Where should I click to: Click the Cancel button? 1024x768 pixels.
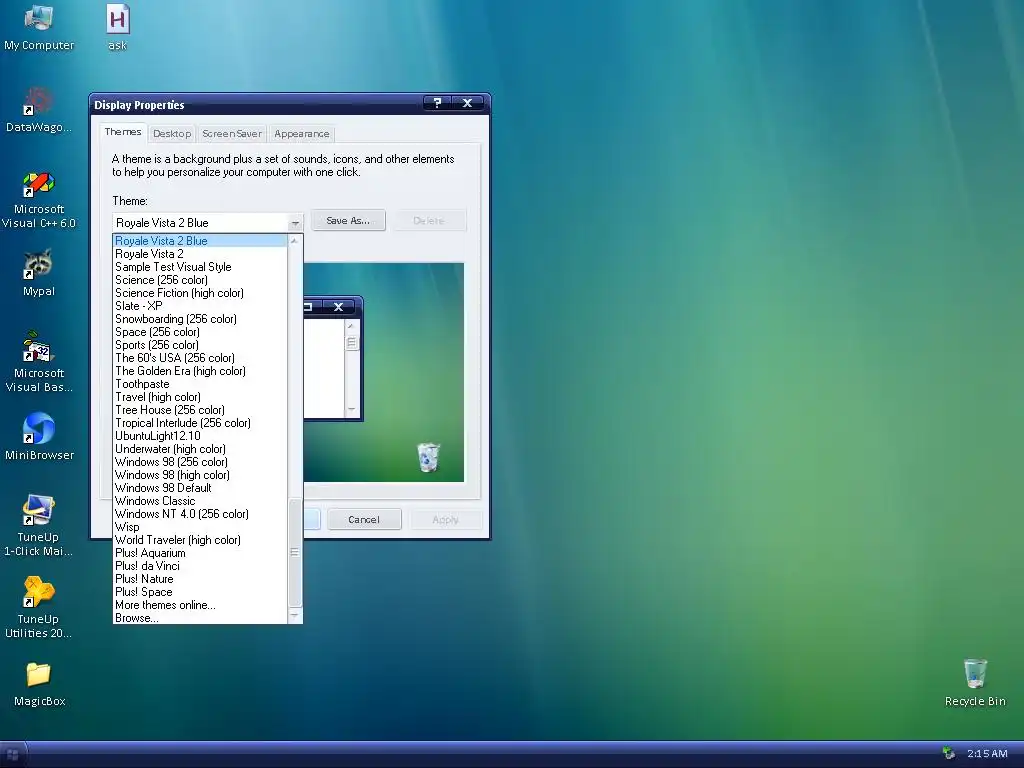364,520
